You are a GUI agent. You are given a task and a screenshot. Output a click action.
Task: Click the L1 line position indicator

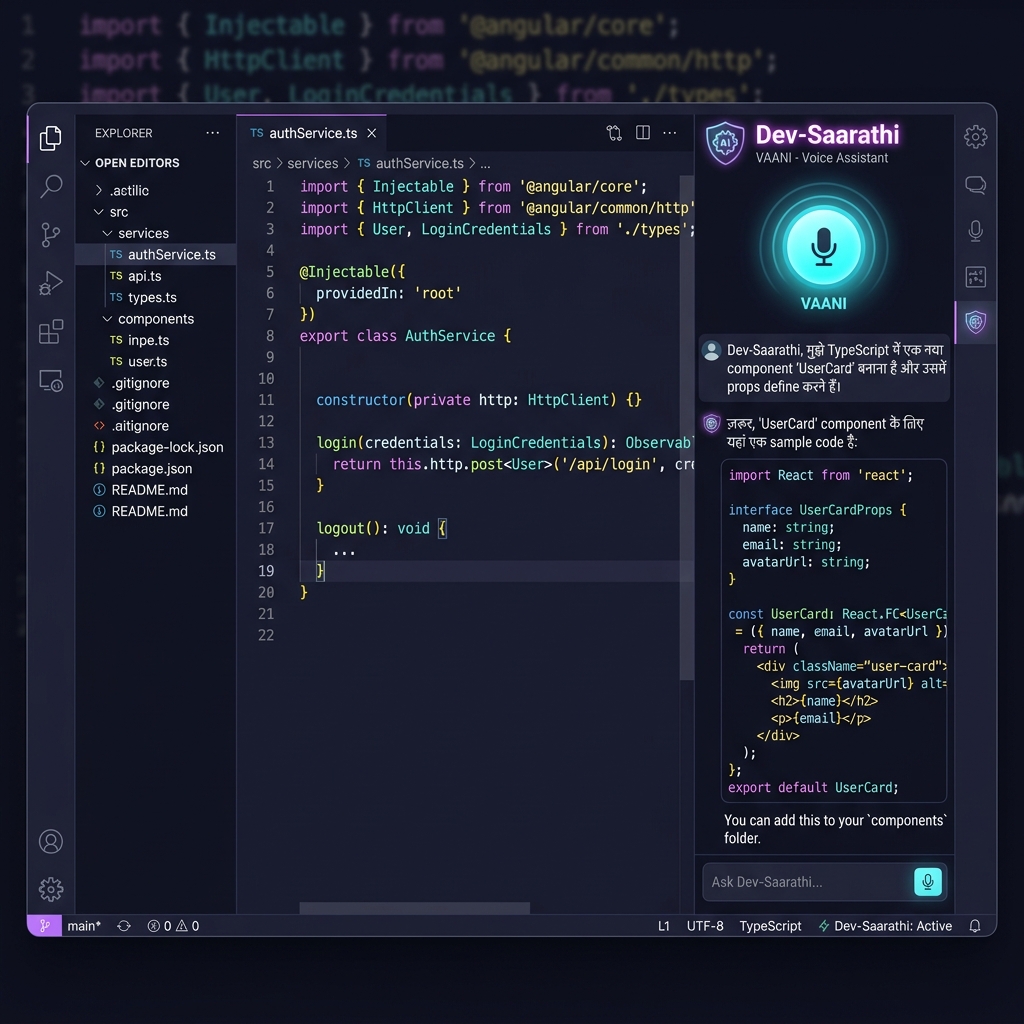click(x=664, y=925)
